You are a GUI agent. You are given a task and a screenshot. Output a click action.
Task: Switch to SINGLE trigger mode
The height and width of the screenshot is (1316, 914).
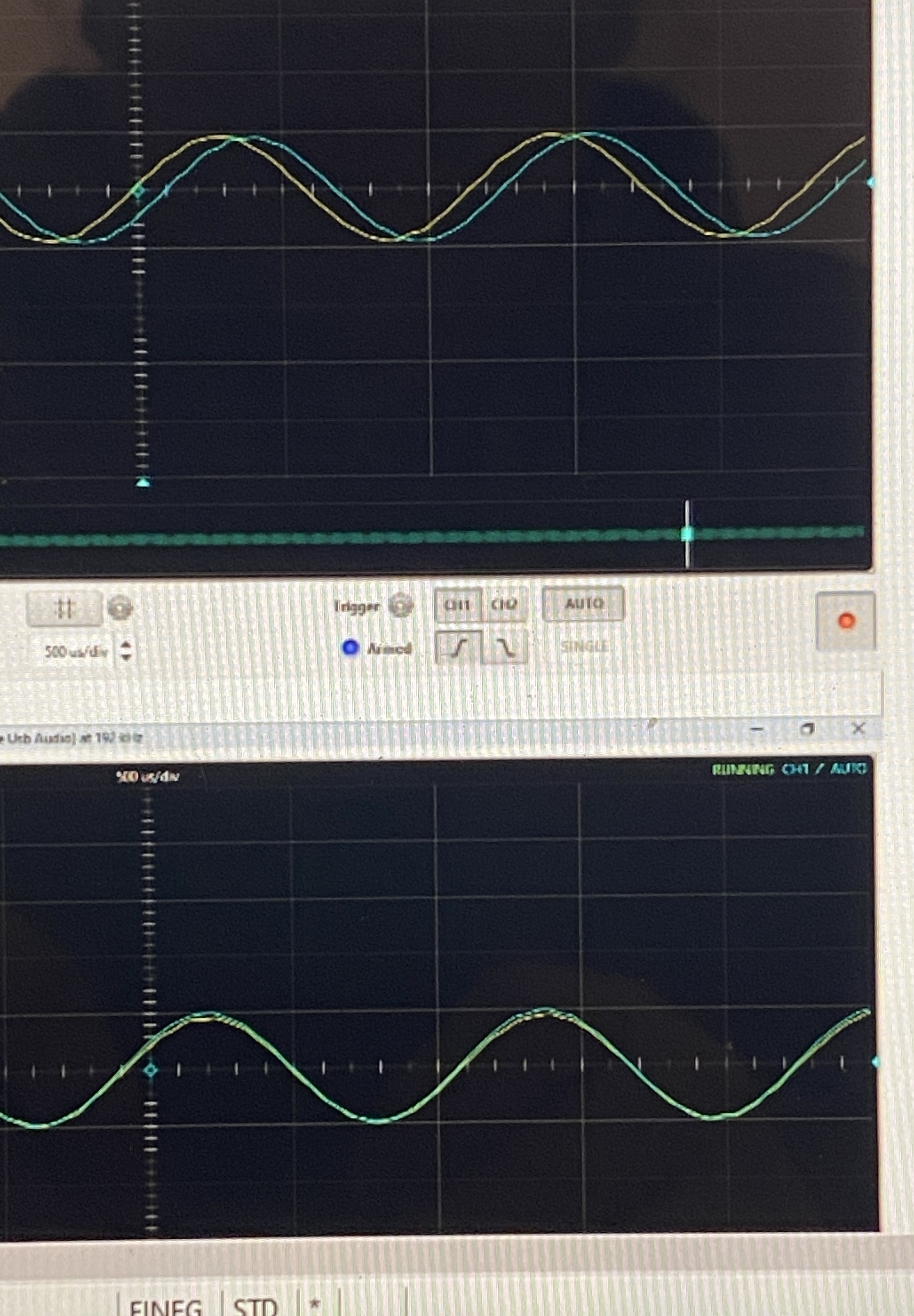coord(584,646)
